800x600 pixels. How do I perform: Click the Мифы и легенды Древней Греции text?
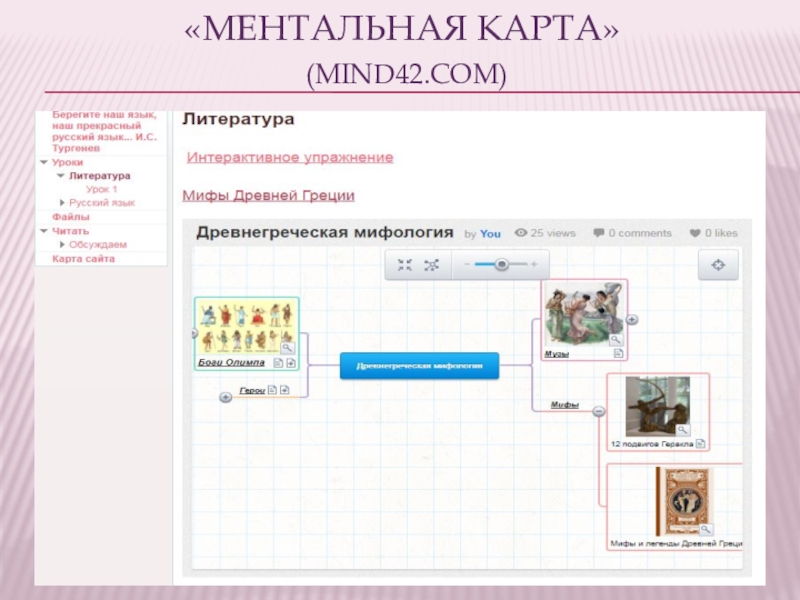(676, 543)
